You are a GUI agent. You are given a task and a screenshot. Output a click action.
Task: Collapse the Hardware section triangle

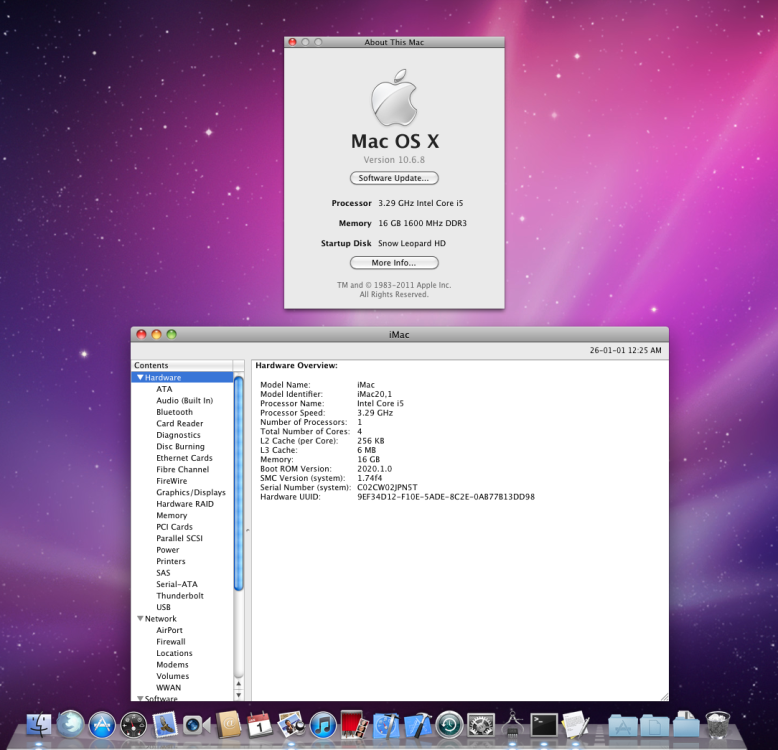(140, 377)
